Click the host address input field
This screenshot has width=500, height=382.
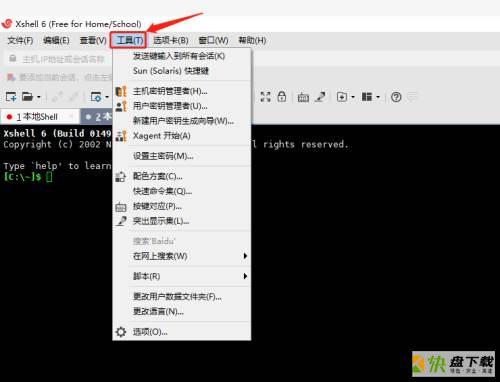[63, 59]
